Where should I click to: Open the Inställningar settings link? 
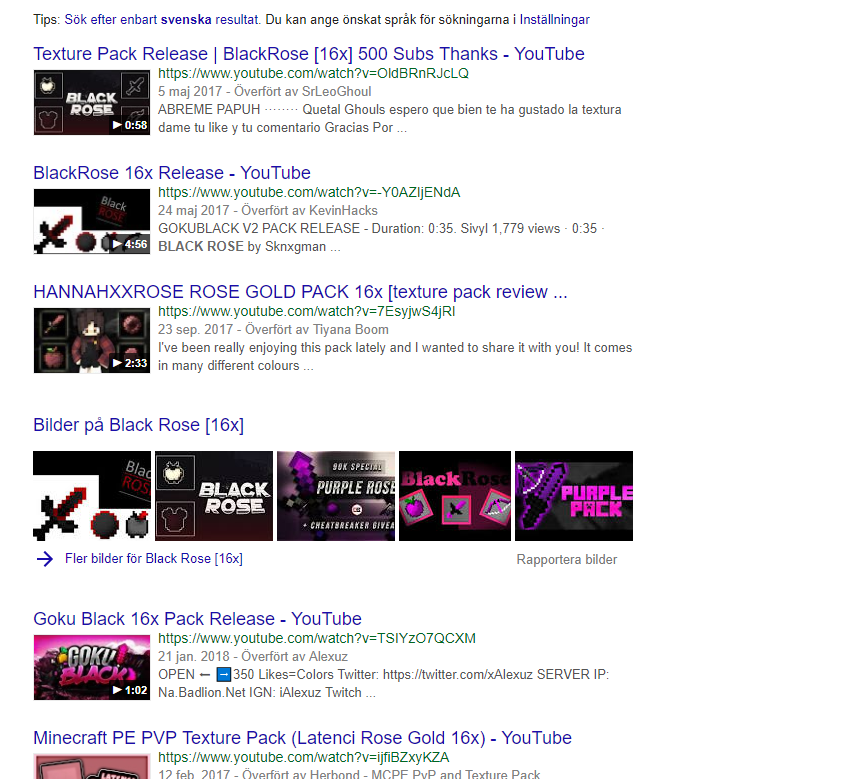(554, 19)
